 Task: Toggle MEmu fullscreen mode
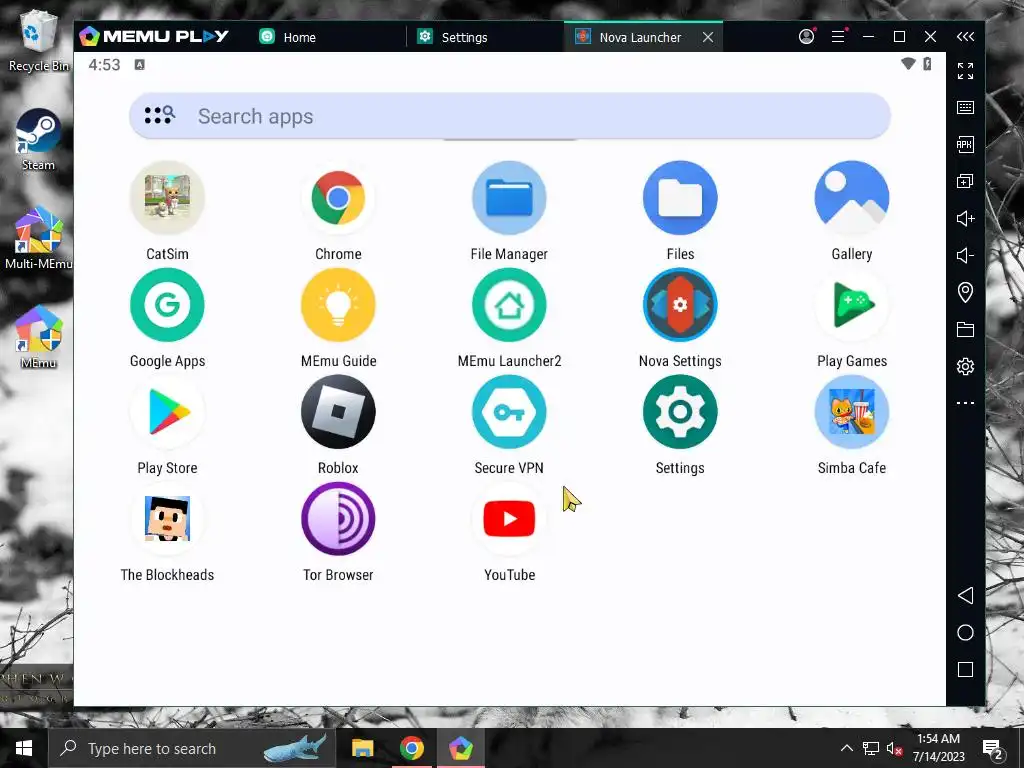[x=965, y=71]
